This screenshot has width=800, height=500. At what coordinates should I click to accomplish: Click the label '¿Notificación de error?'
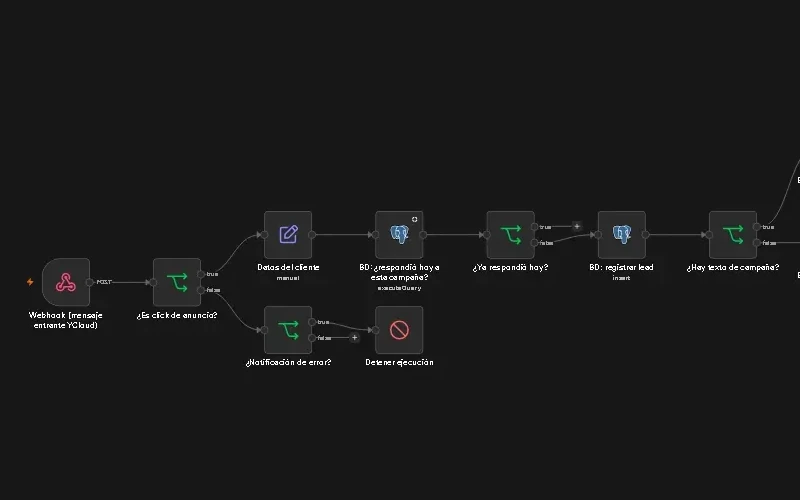click(x=288, y=362)
